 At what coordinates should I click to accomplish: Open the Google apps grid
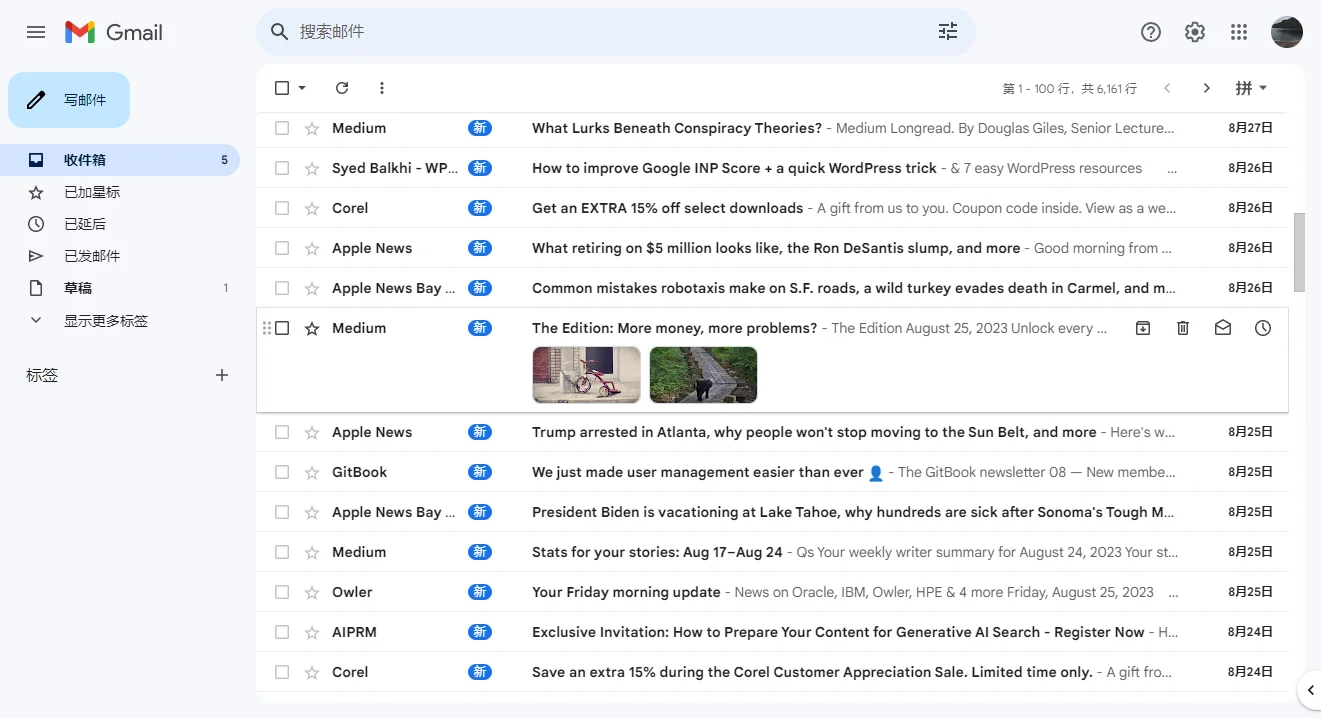(x=1239, y=32)
